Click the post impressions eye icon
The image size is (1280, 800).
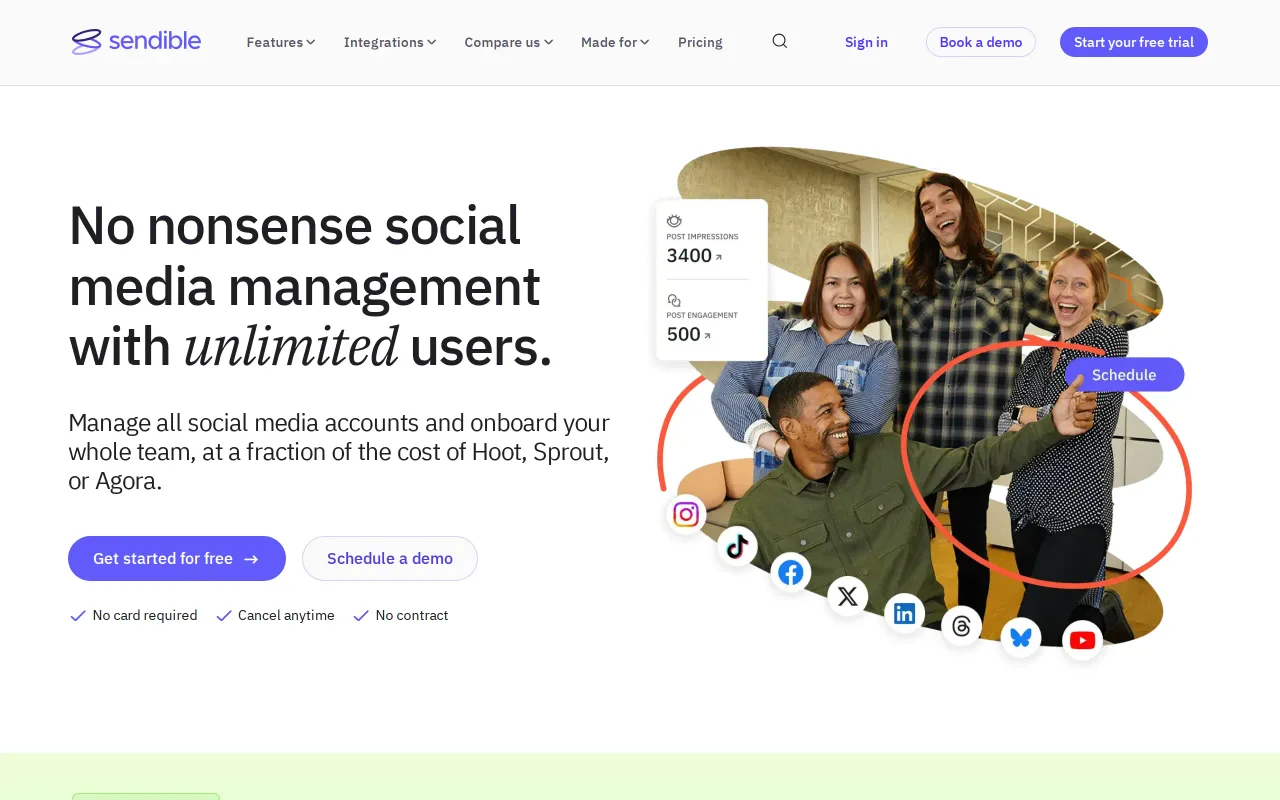tap(674, 221)
